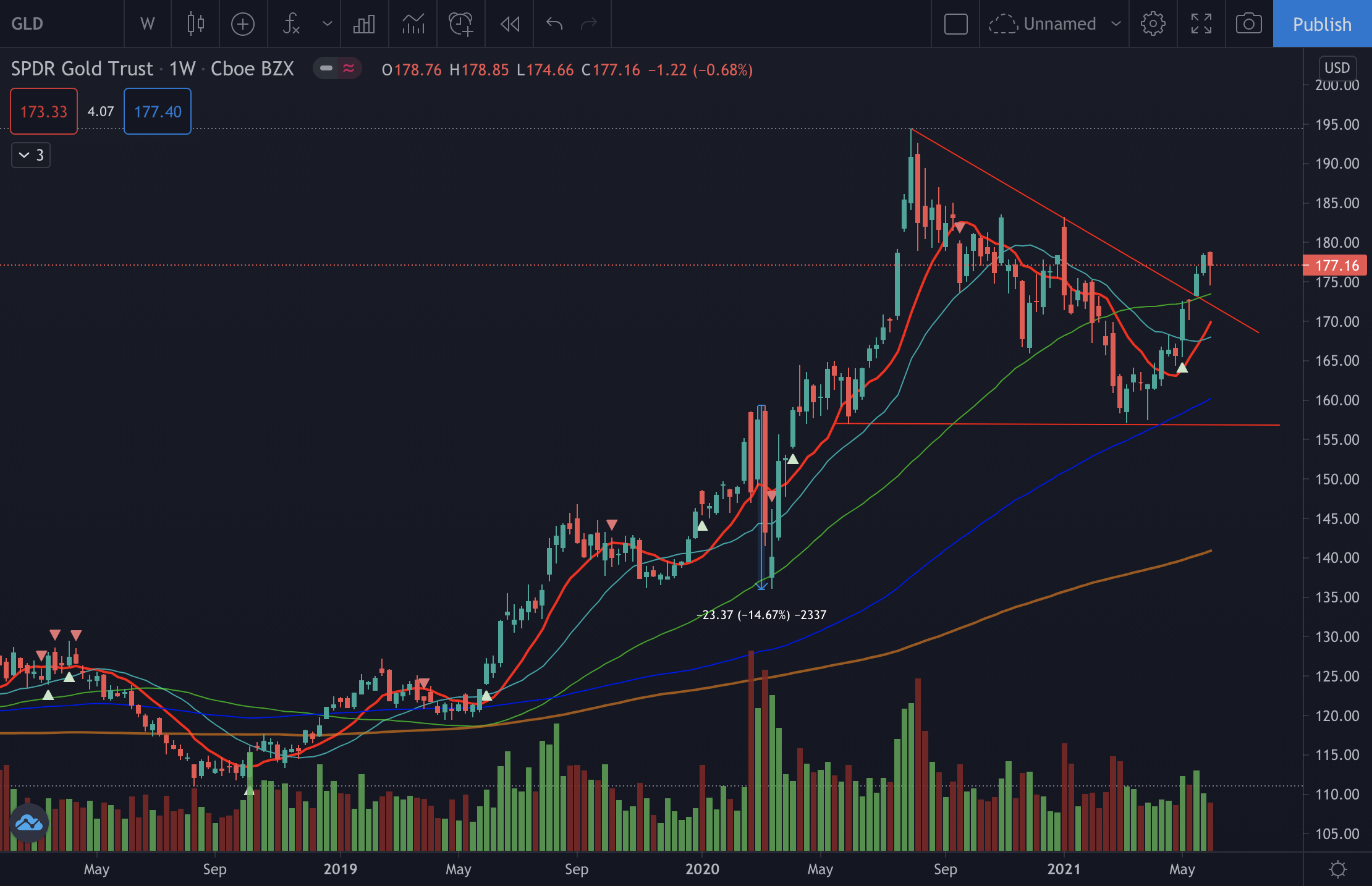Expand the indicators favorites dropdown arrow
Viewport: 1372px width, 886px height.
pos(327,24)
